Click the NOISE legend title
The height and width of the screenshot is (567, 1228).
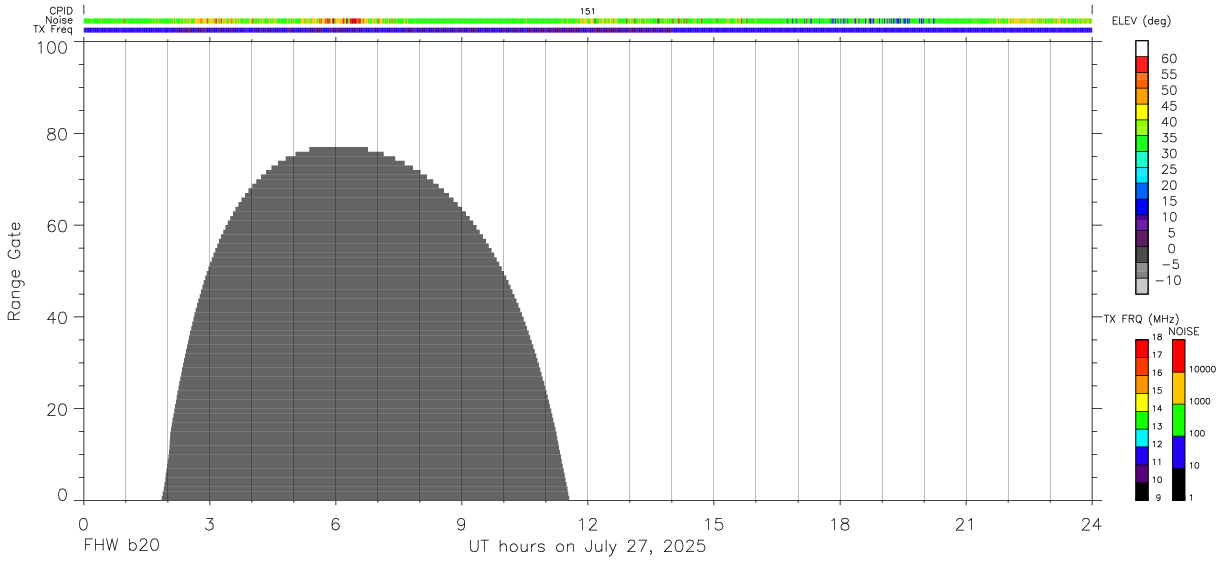[x=1183, y=331]
